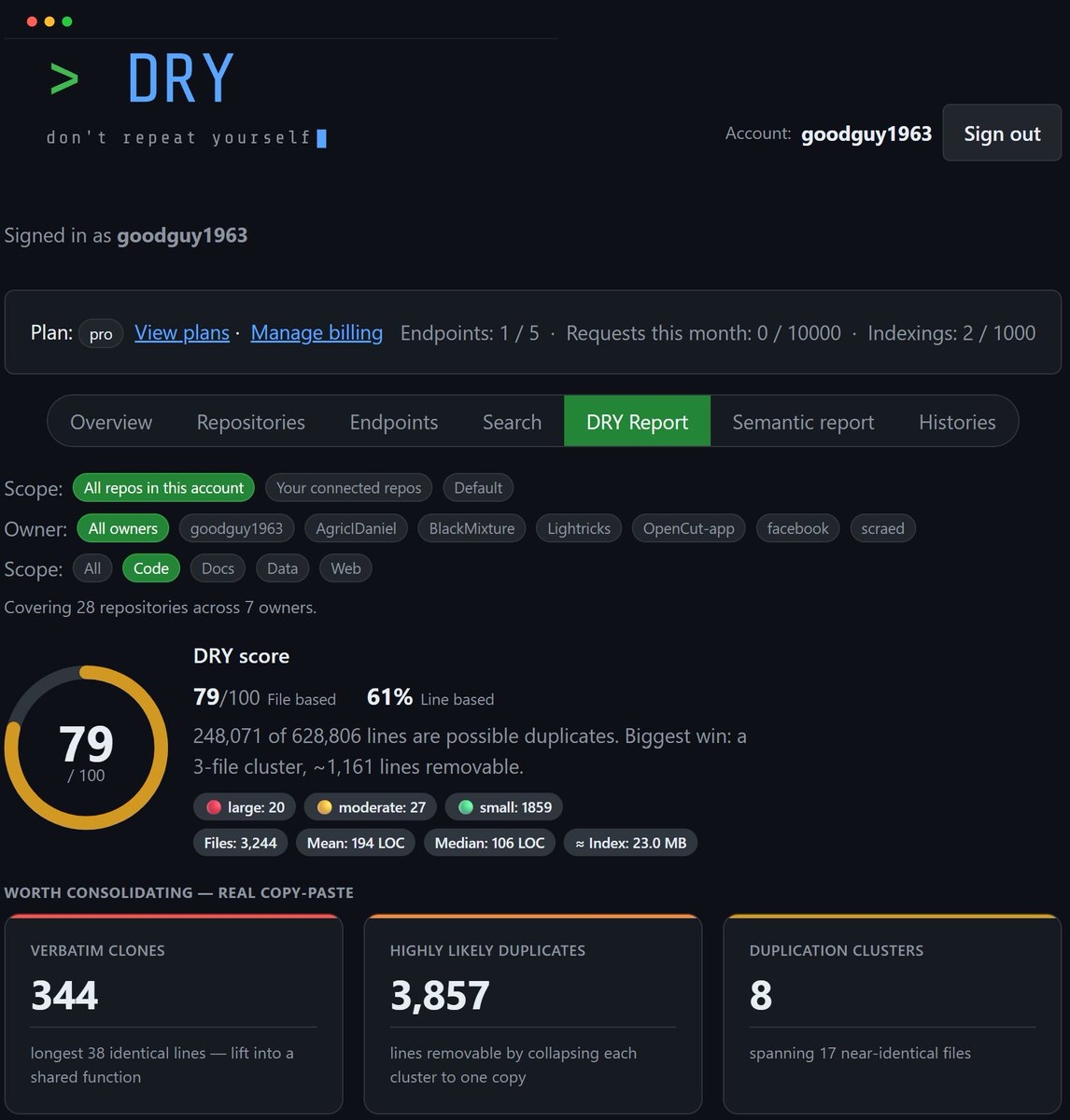1070x1120 pixels.
Task: Filter by owner facebook
Action: click(798, 528)
